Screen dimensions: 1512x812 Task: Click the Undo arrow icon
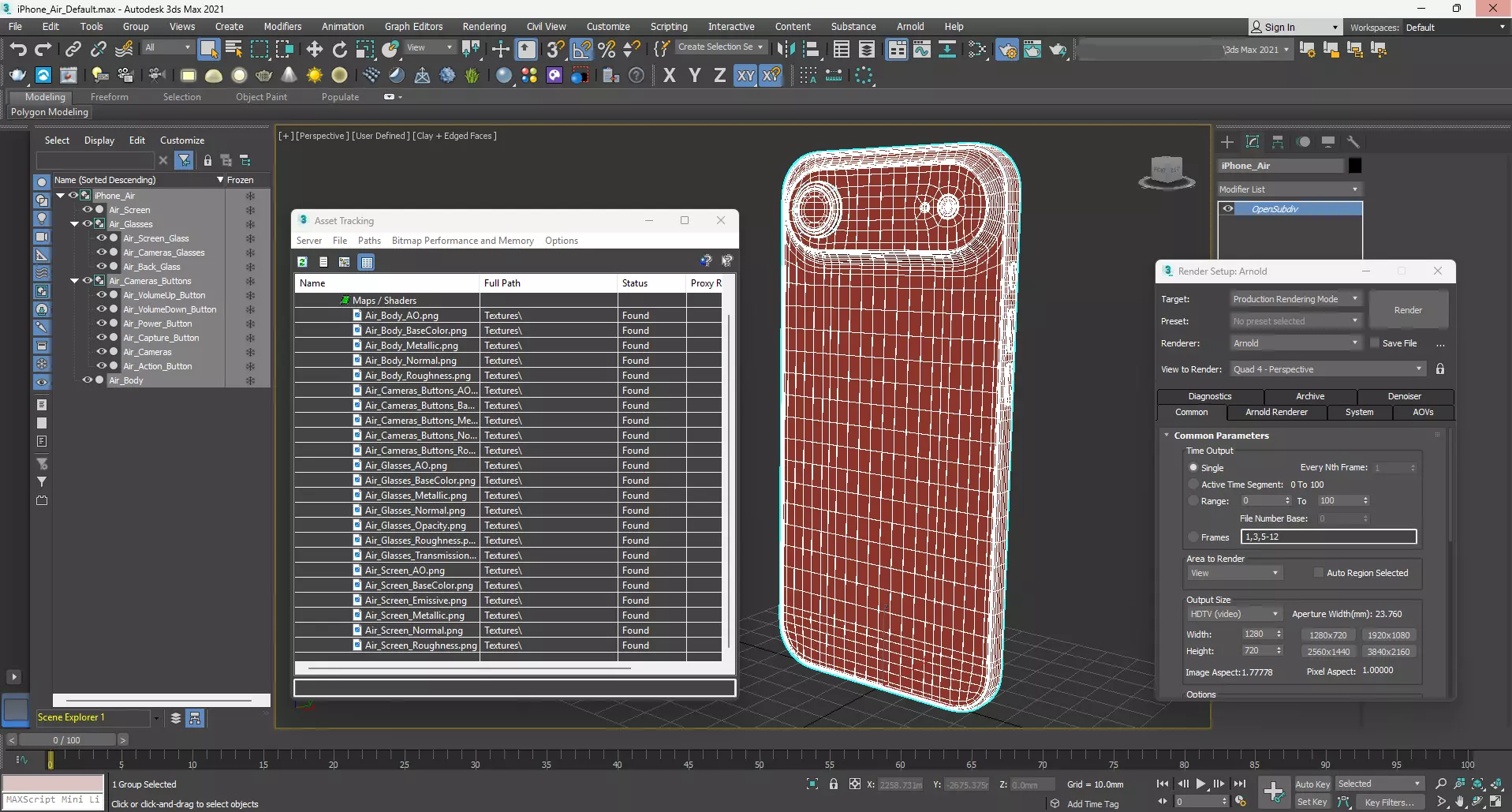tap(17, 49)
